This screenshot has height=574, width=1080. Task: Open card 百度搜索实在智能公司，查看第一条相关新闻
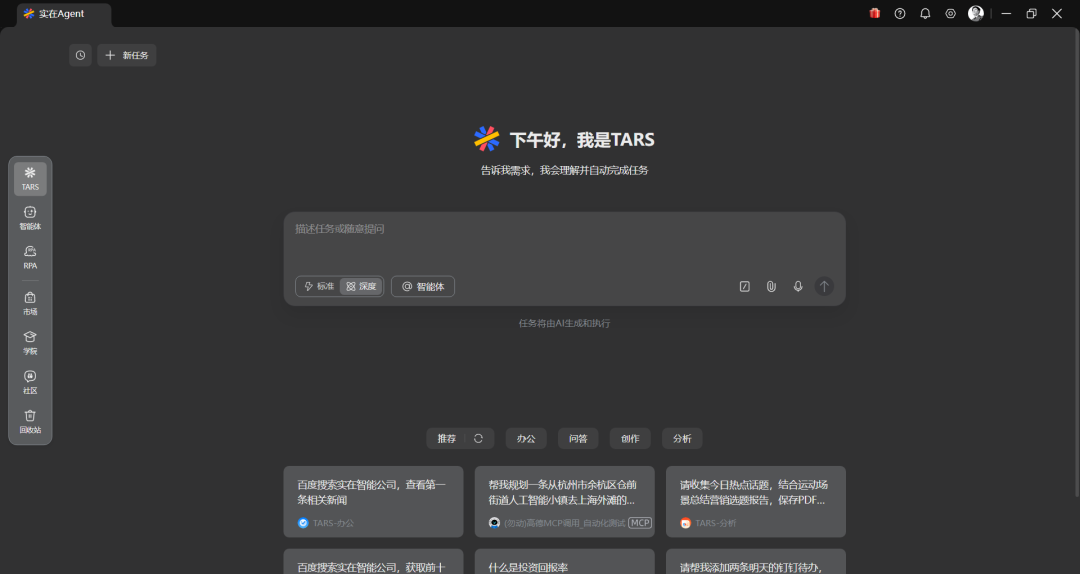(373, 502)
